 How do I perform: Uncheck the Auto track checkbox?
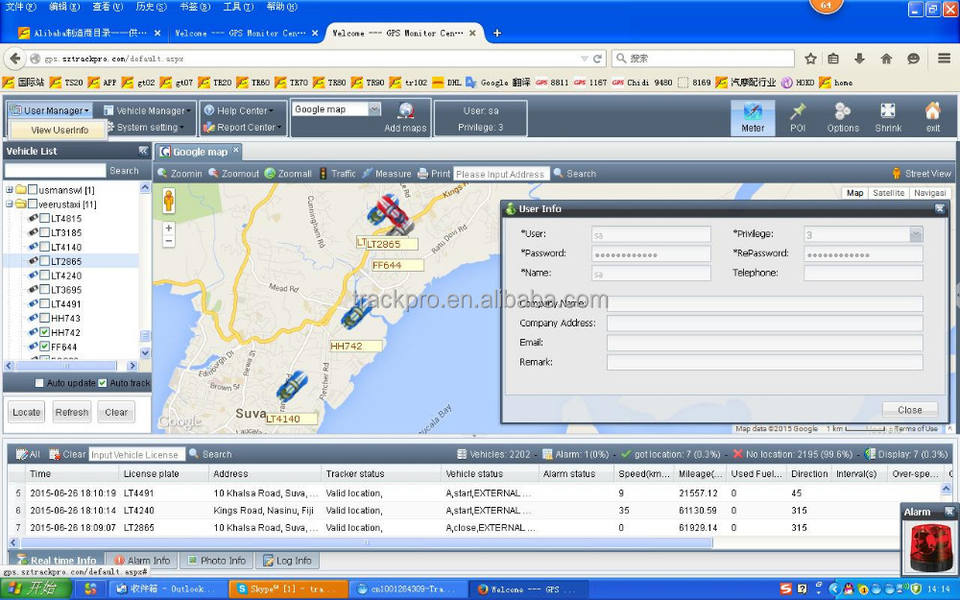tap(103, 383)
